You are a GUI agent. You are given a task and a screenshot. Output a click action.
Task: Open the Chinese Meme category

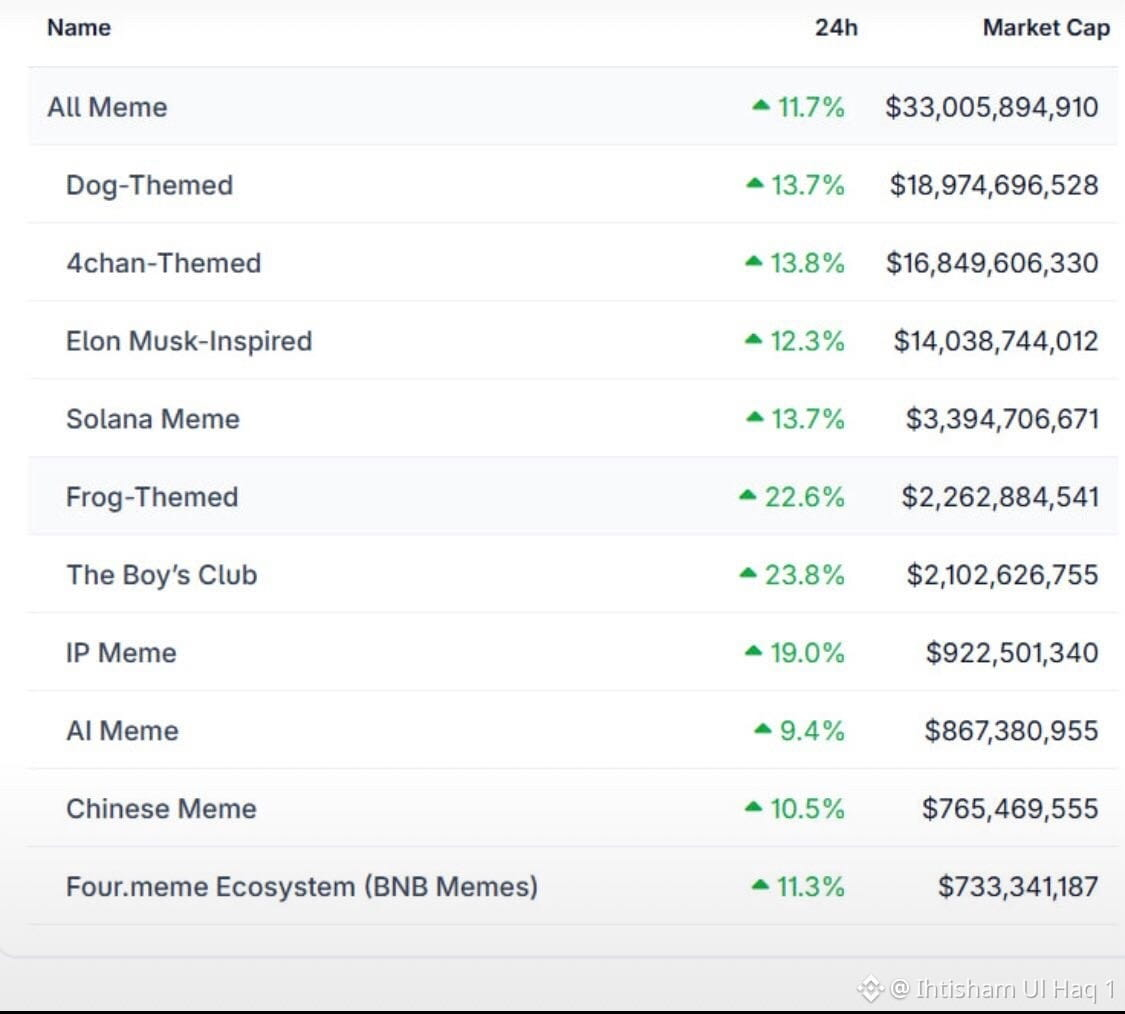click(x=161, y=809)
